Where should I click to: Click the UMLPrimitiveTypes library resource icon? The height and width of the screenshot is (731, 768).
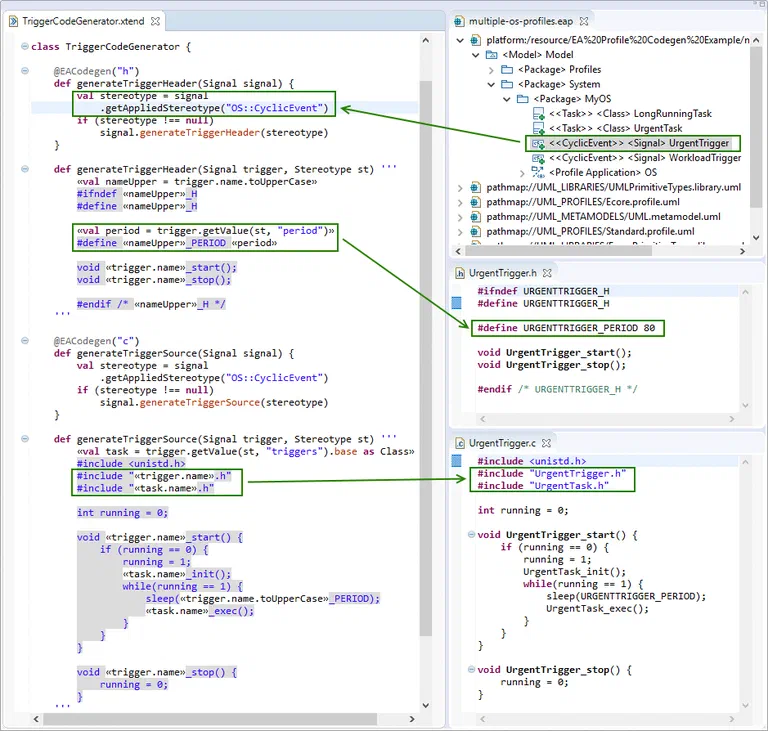point(475,187)
